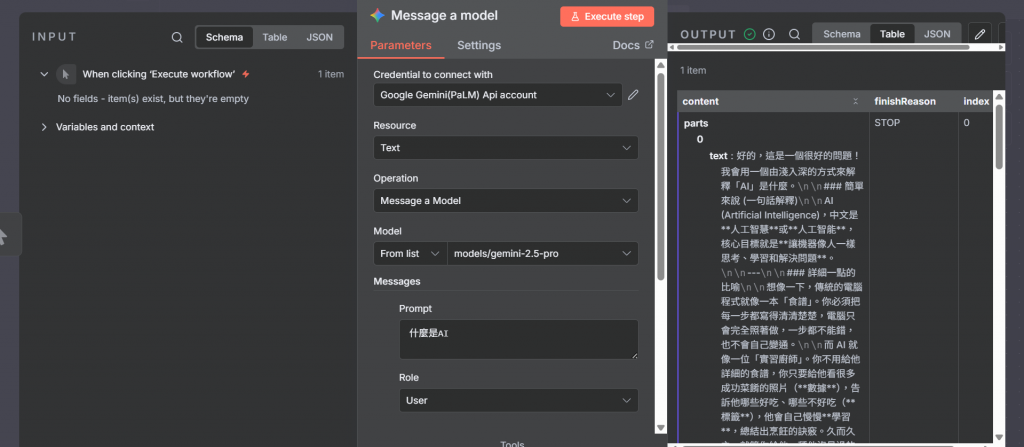The image size is (1024, 447).
Task: Click the index column header
Action: pyautogui.click(x=976, y=101)
